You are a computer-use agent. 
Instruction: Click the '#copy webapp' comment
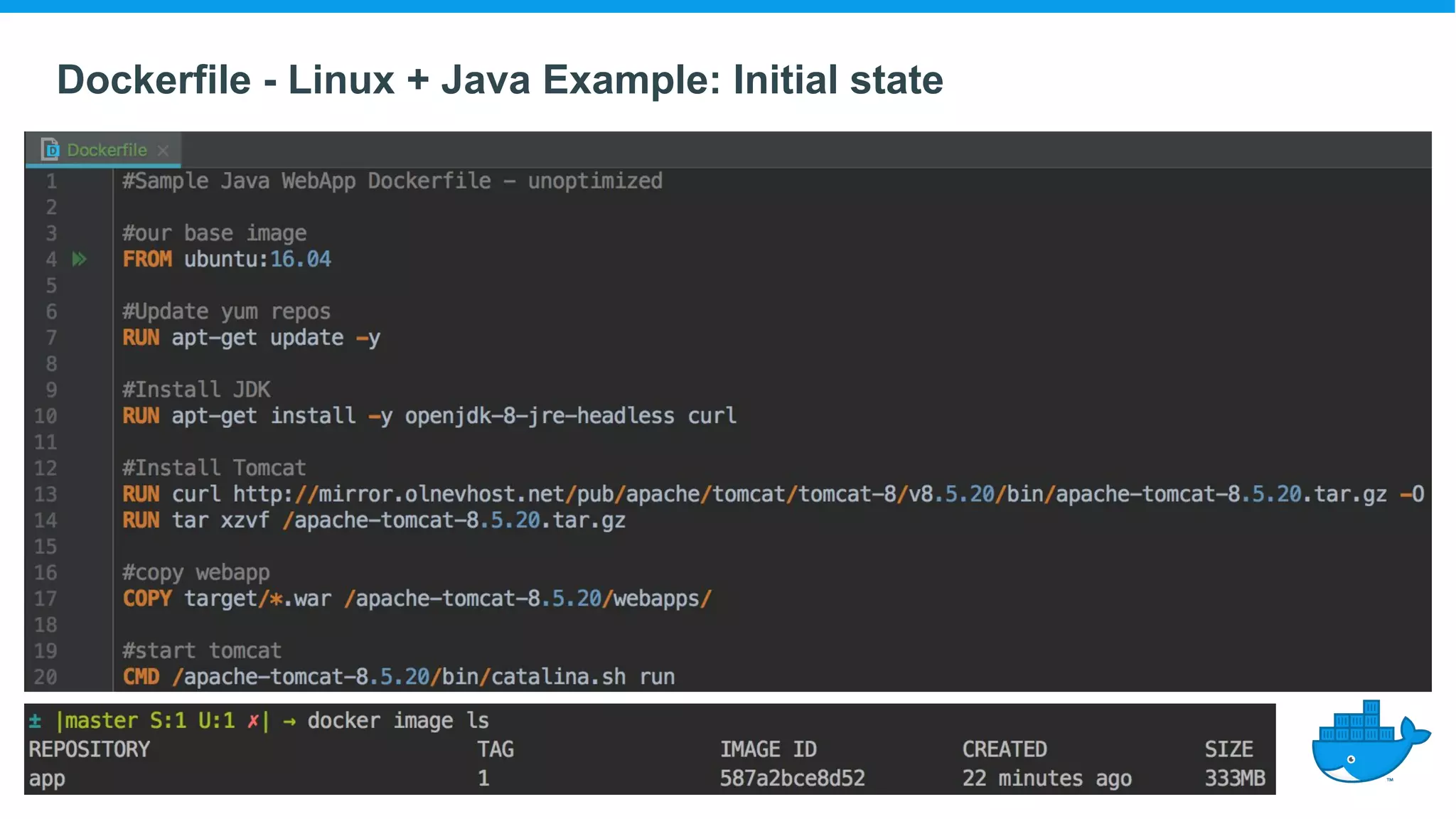pyautogui.click(x=196, y=572)
